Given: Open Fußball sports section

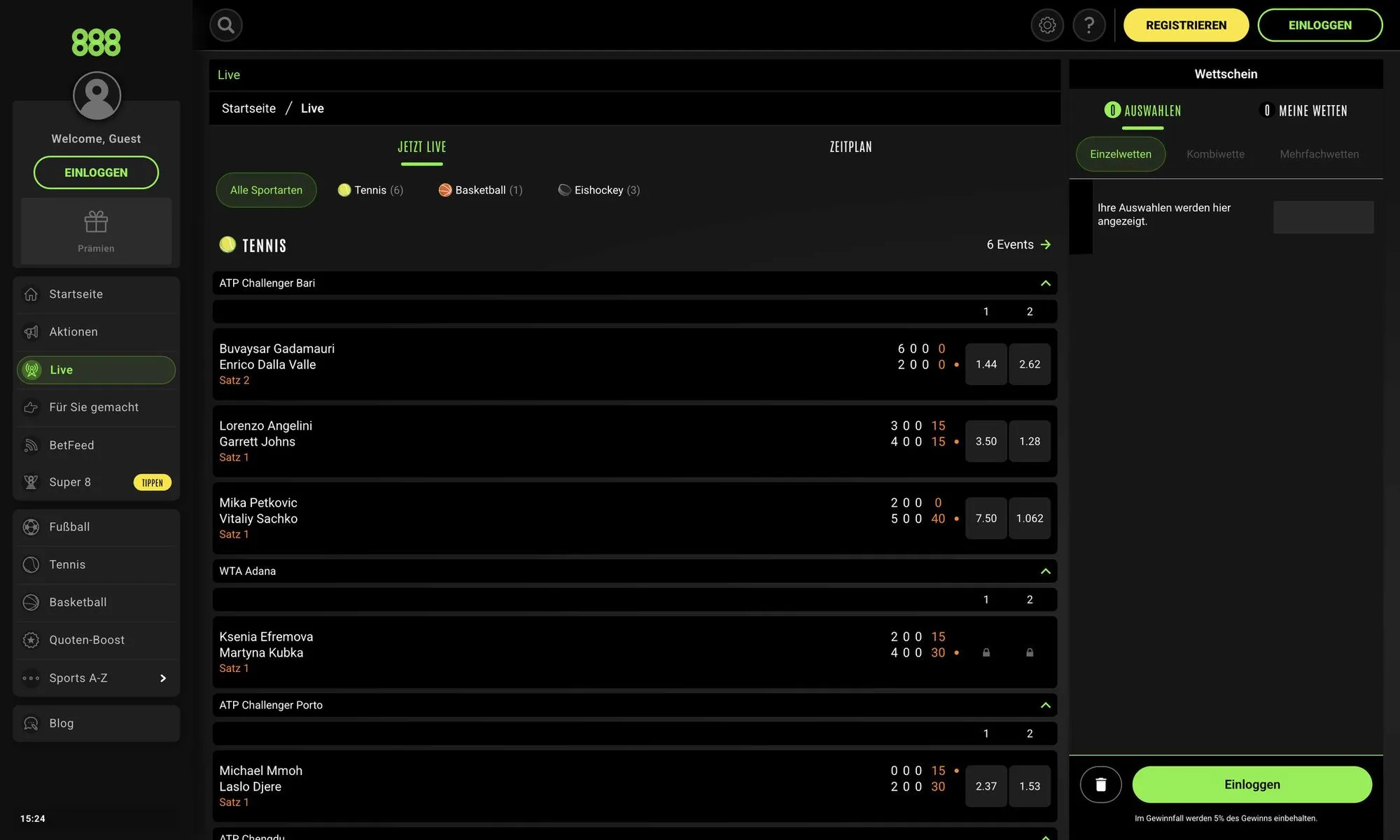Looking at the screenshot, I should click(x=97, y=527).
